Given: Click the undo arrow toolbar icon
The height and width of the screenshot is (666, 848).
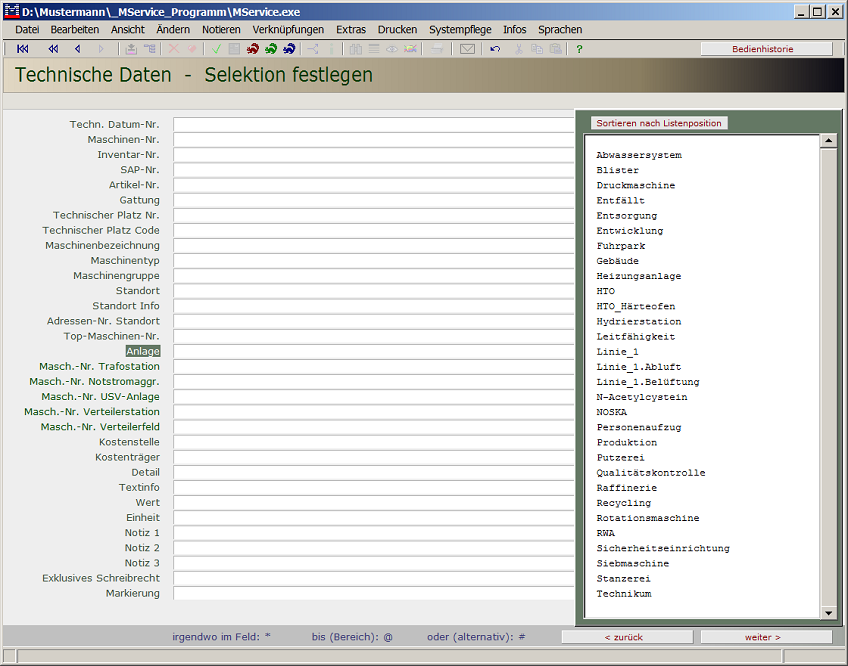Looking at the screenshot, I should [x=495, y=49].
